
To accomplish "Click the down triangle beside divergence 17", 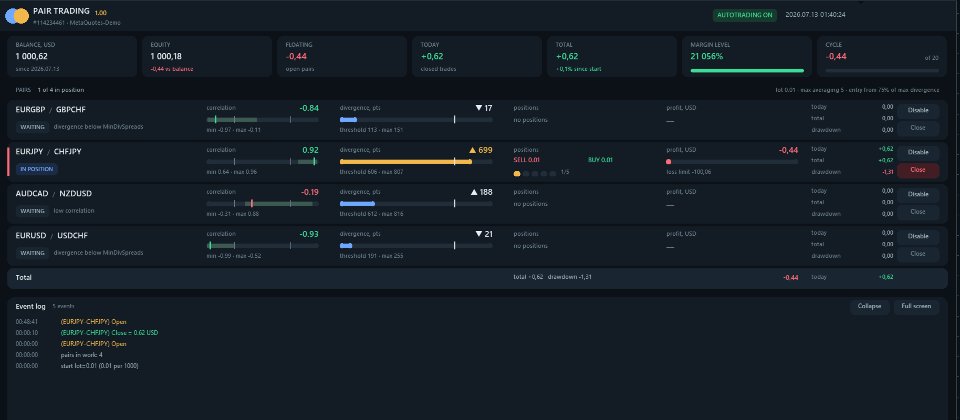I will [x=479, y=108].
